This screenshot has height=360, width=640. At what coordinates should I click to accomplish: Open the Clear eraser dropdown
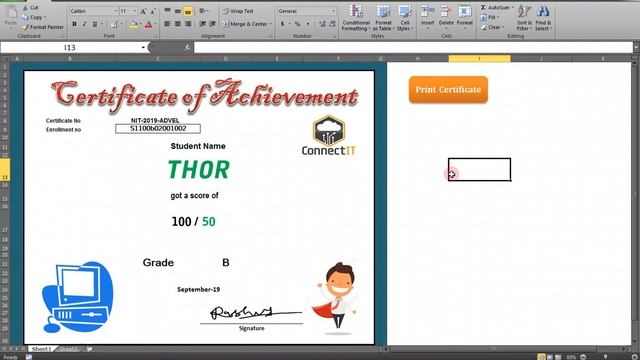point(492,27)
